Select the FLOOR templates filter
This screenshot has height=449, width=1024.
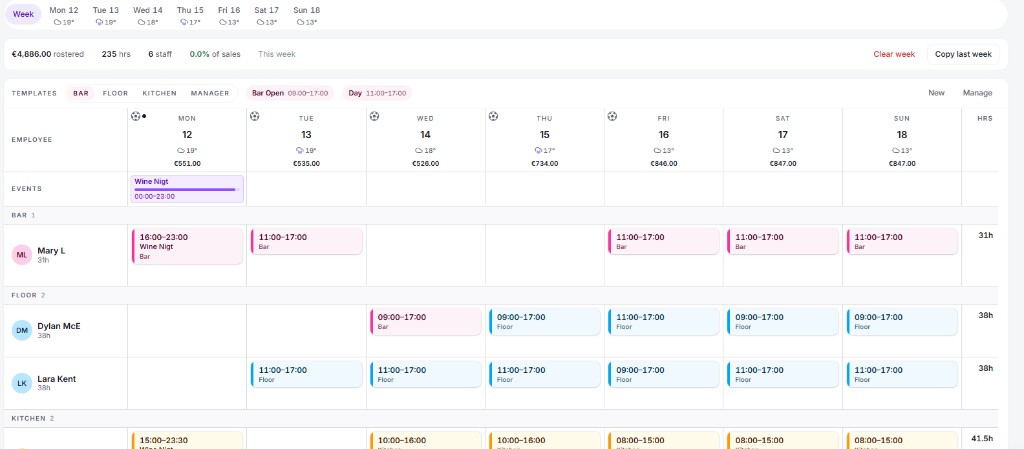coord(116,93)
